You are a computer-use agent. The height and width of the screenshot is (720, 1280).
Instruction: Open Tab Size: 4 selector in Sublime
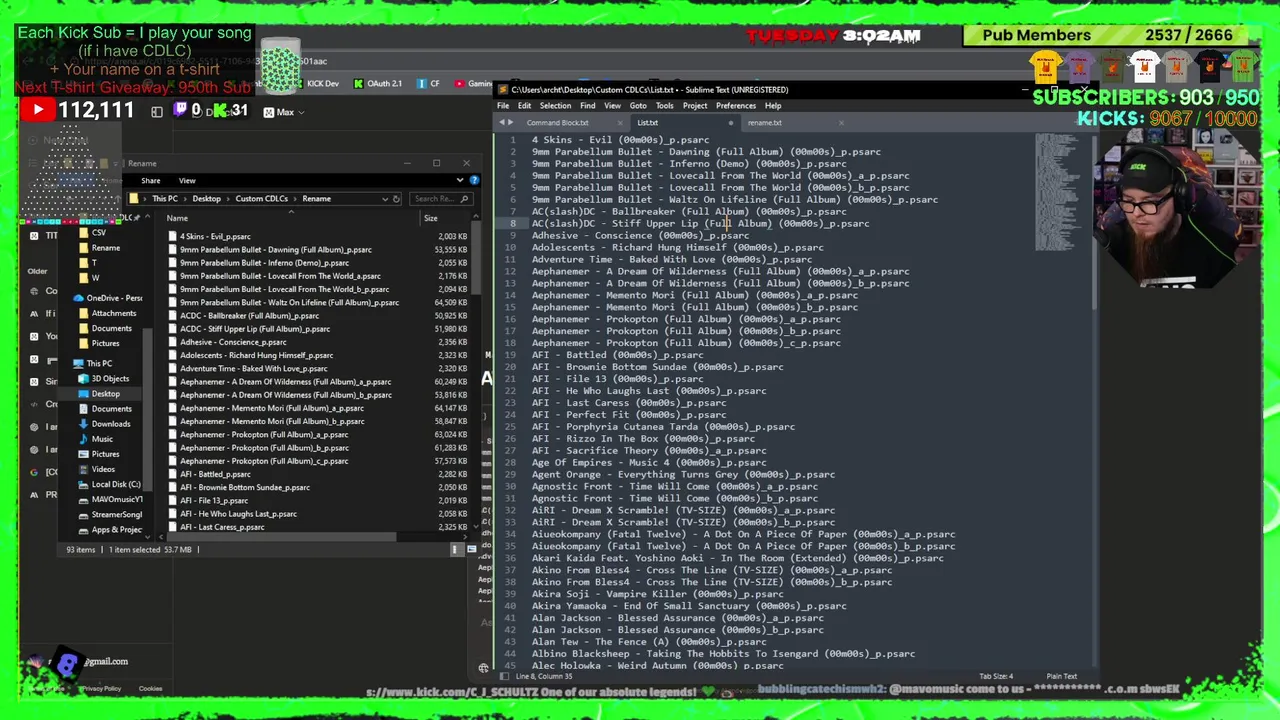(996, 676)
